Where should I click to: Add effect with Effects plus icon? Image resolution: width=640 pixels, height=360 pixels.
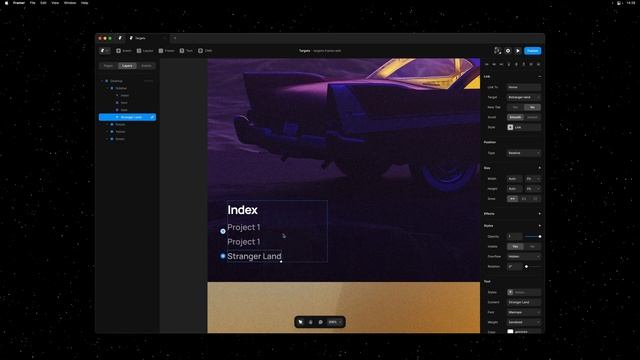(540, 213)
